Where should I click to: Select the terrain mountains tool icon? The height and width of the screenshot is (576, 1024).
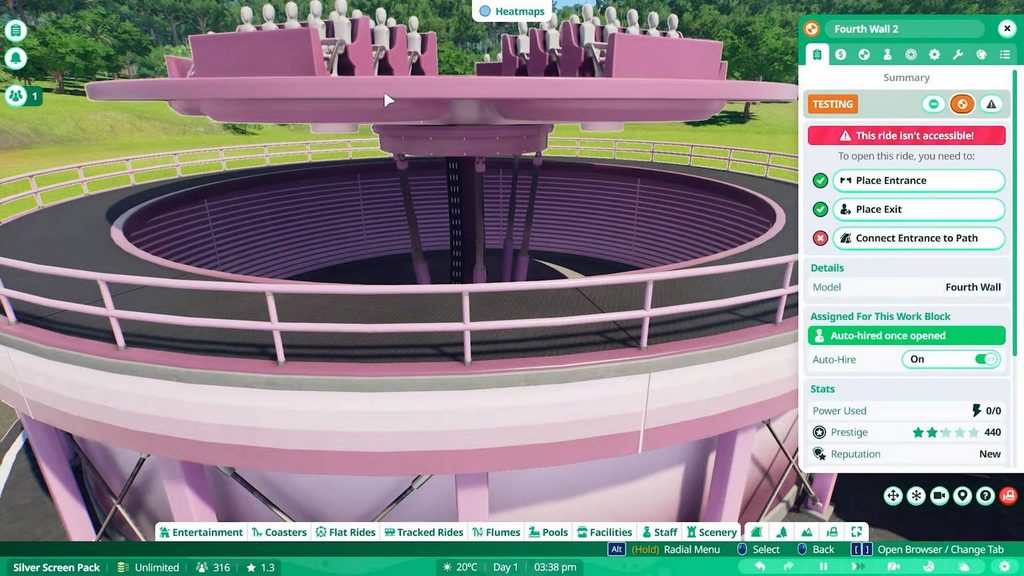(x=807, y=532)
